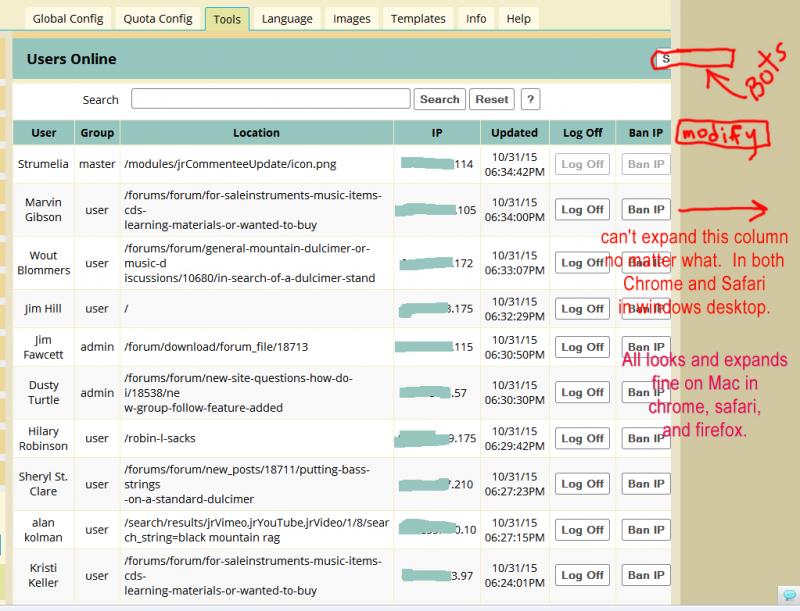800x611 pixels.
Task: Log off user Jim Hill
Action: tap(582, 309)
